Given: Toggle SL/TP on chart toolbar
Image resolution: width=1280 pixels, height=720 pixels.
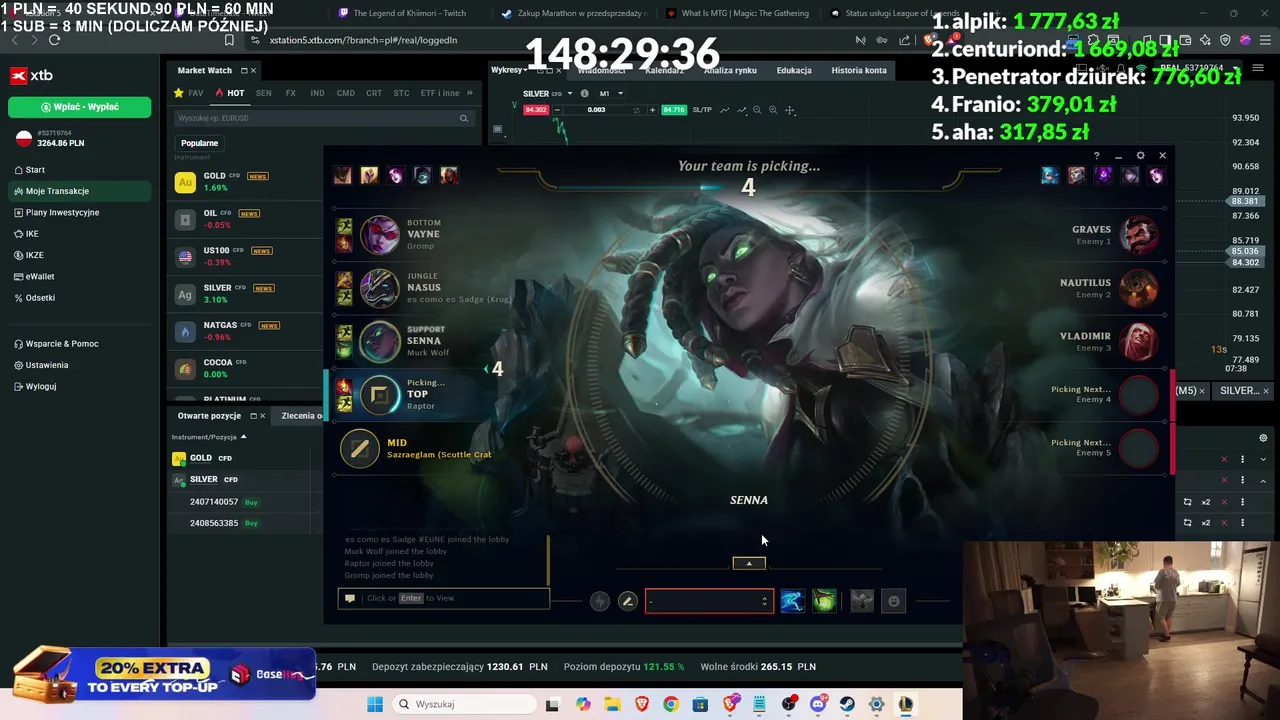Looking at the screenshot, I should 702,110.
